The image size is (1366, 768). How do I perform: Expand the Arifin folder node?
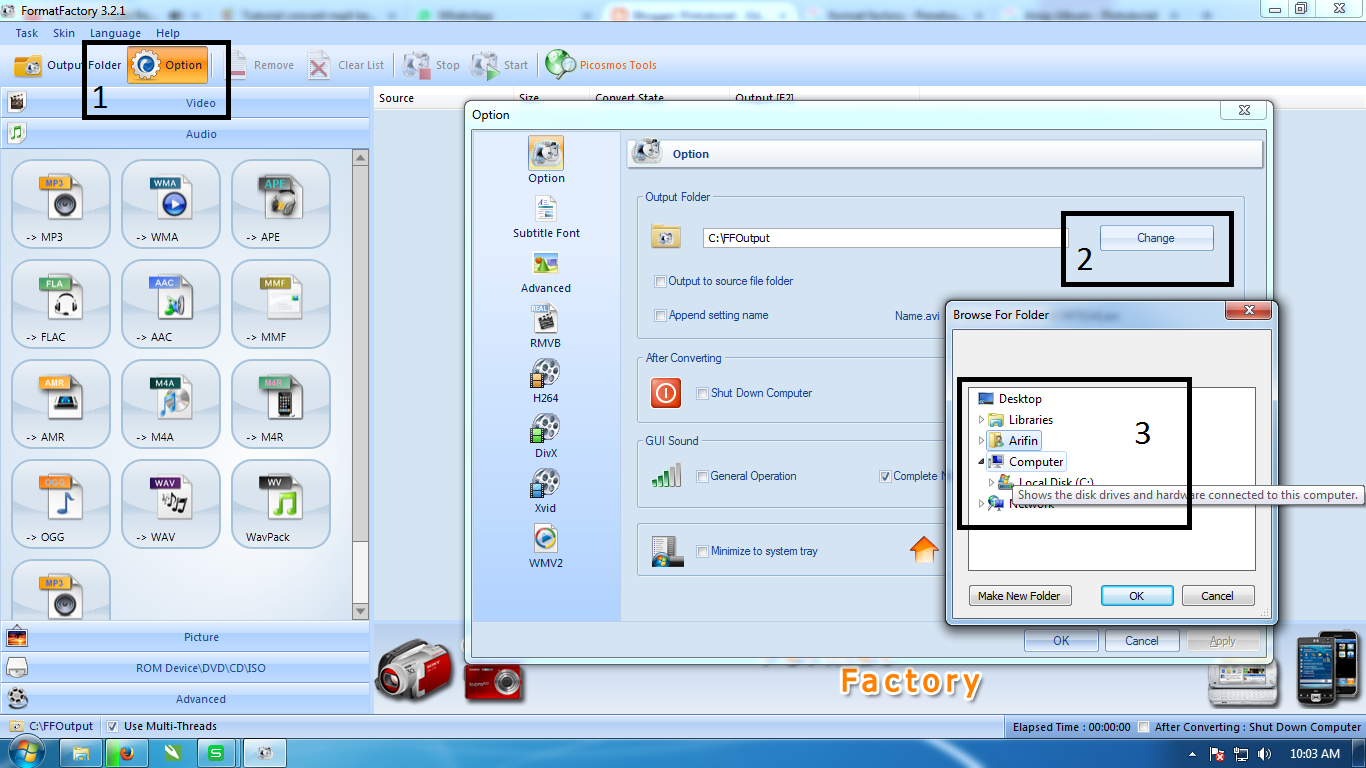coord(981,440)
